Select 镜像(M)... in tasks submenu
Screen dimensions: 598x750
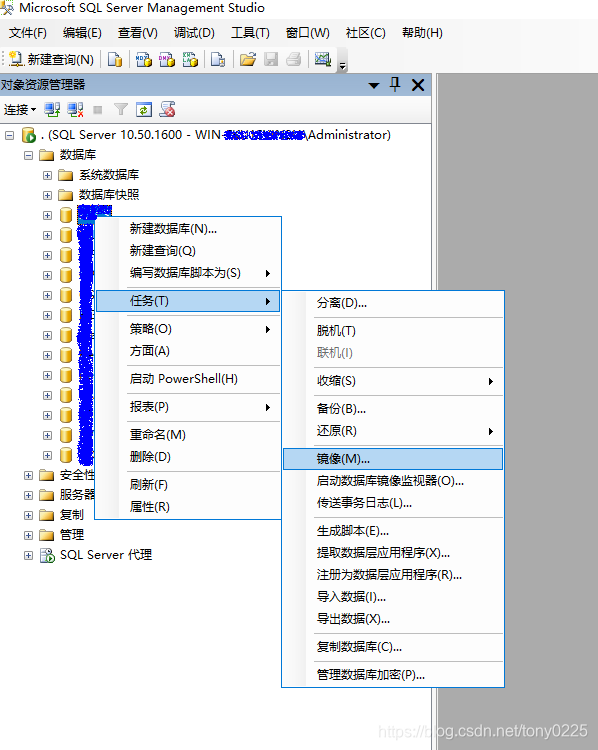393,459
